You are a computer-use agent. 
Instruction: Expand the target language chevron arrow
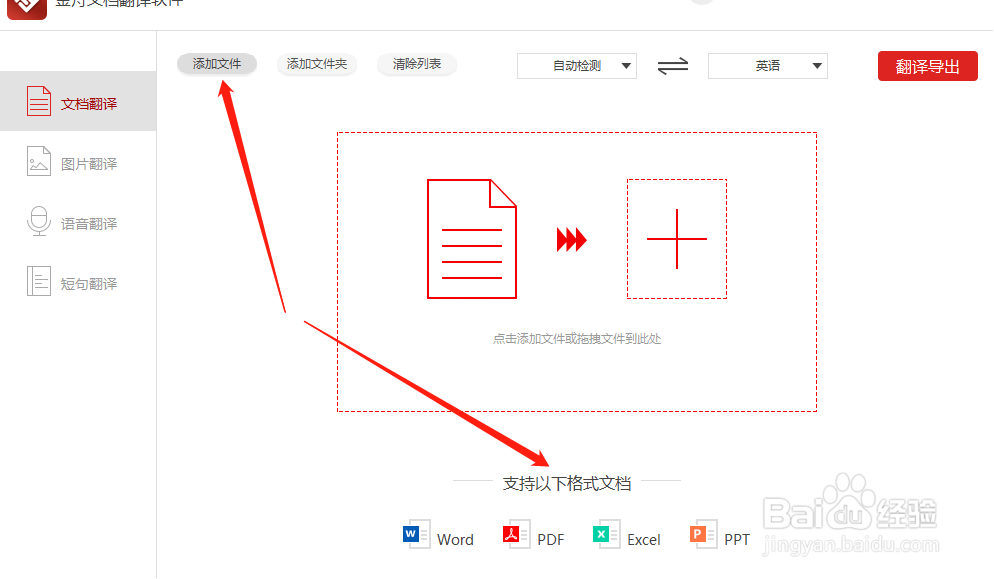coord(818,65)
